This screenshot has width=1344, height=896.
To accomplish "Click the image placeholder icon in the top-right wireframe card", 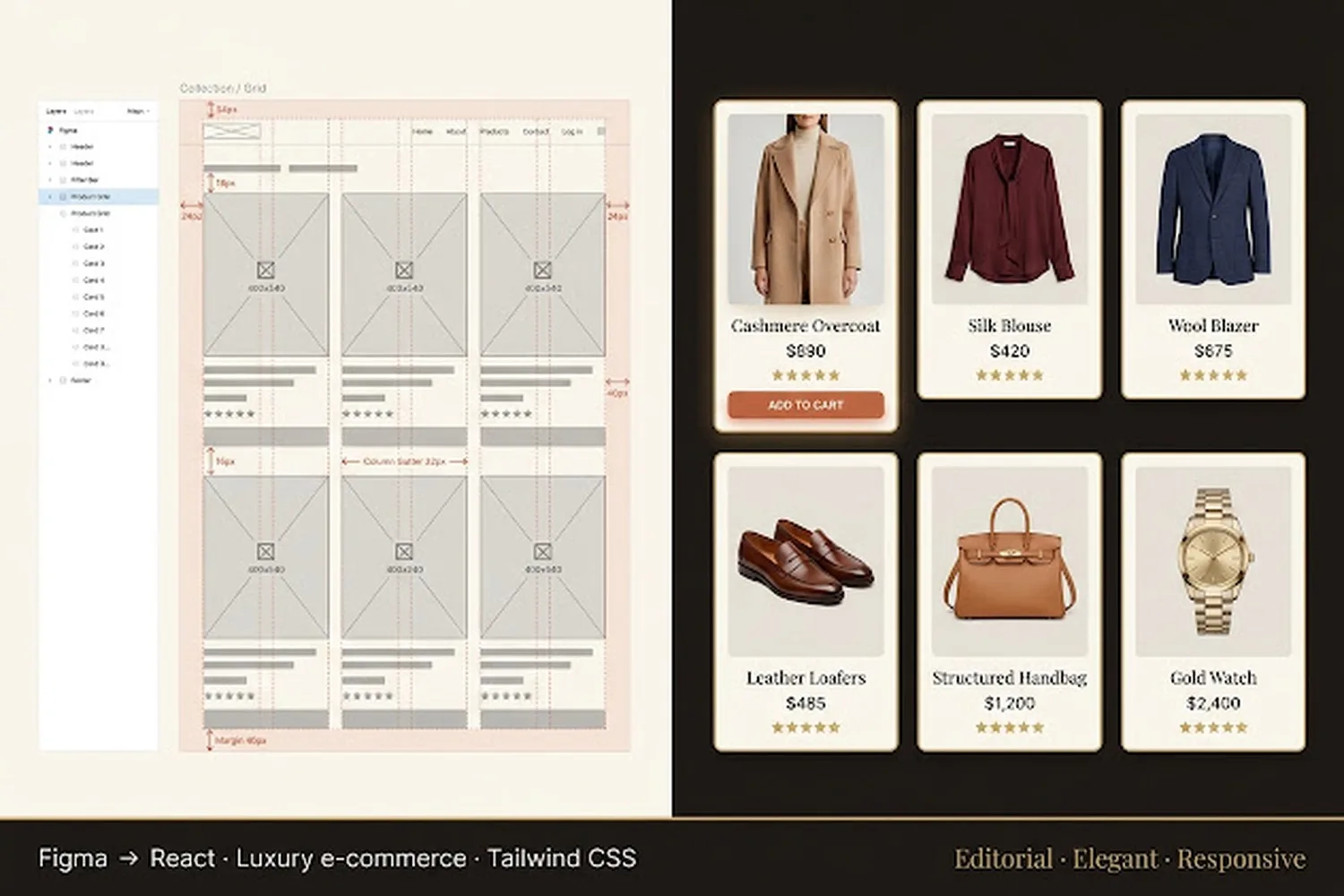I will (x=542, y=270).
